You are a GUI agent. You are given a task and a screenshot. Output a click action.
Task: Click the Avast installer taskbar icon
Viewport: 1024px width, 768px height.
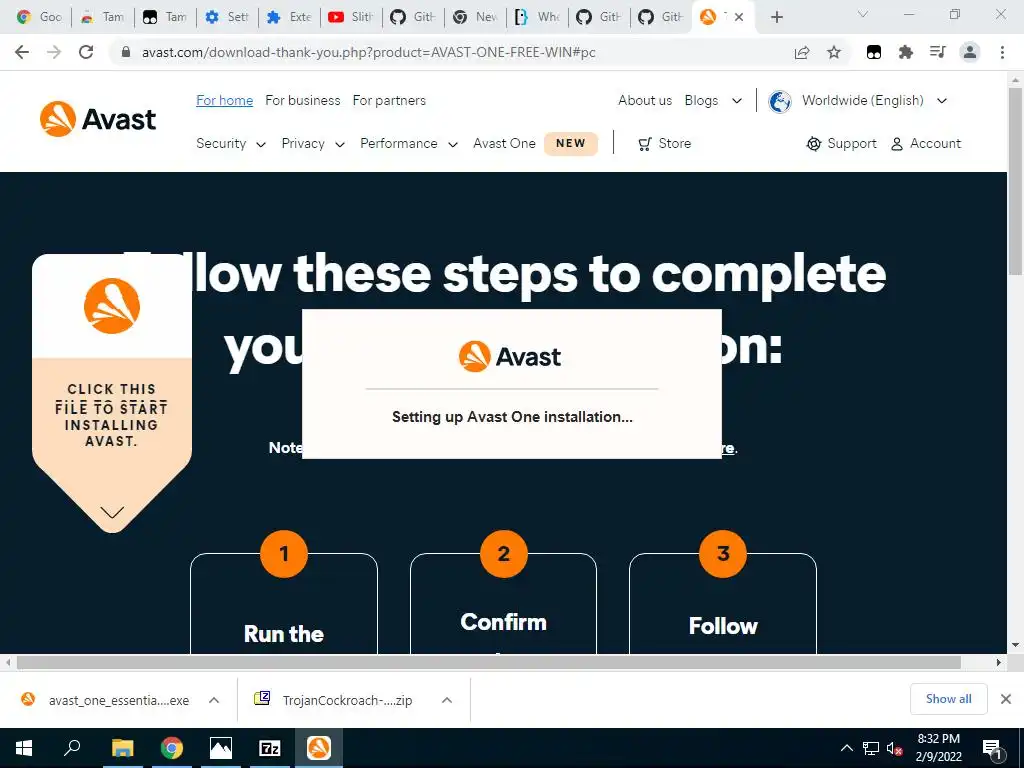[319, 748]
